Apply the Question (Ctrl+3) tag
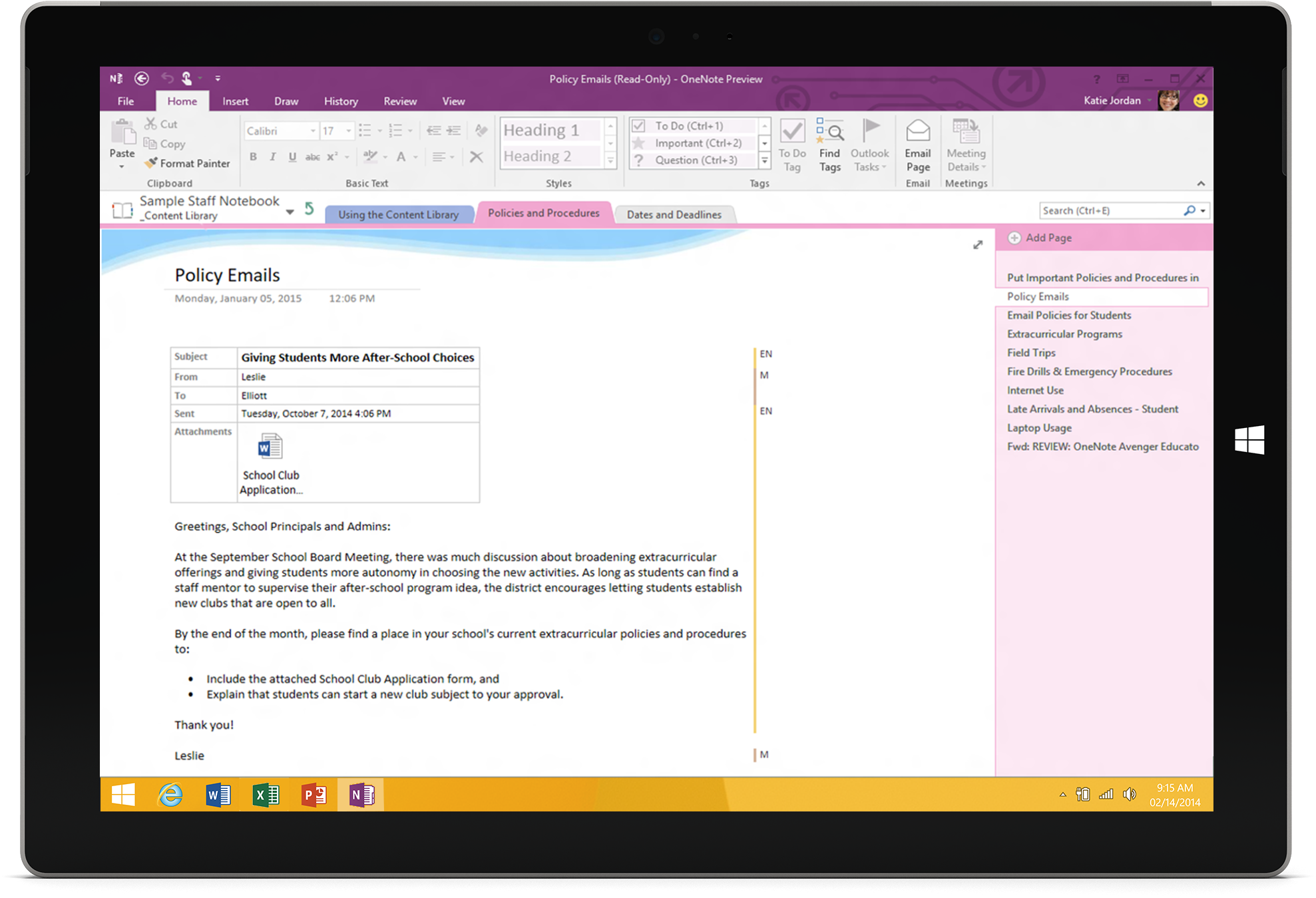 click(x=693, y=160)
